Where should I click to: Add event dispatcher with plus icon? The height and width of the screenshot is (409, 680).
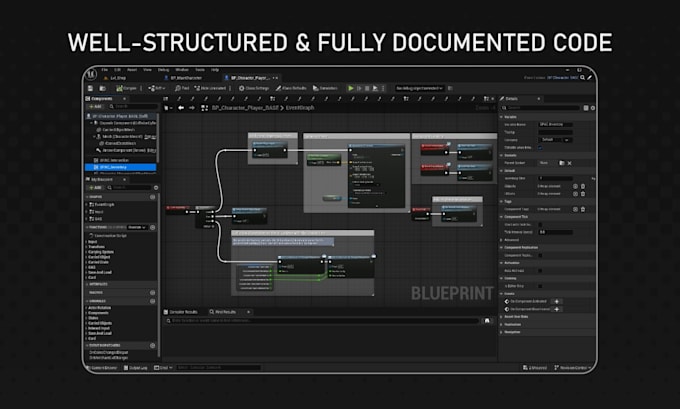point(153,346)
